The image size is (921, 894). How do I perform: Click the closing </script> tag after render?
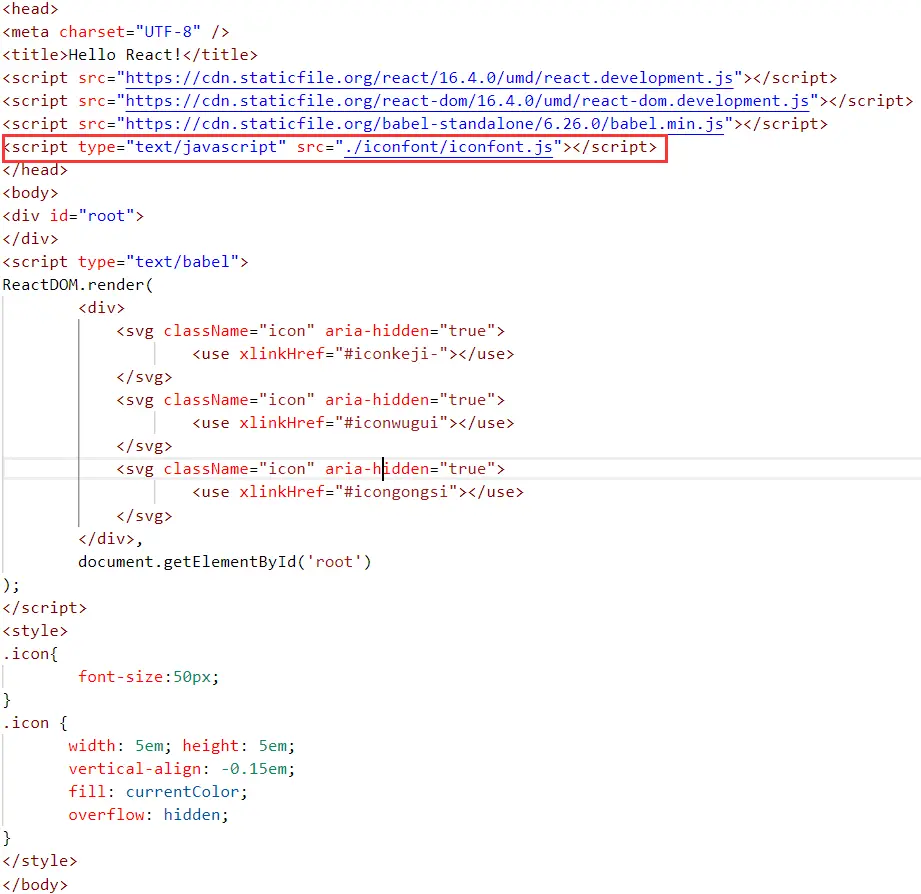pos(45,608)
